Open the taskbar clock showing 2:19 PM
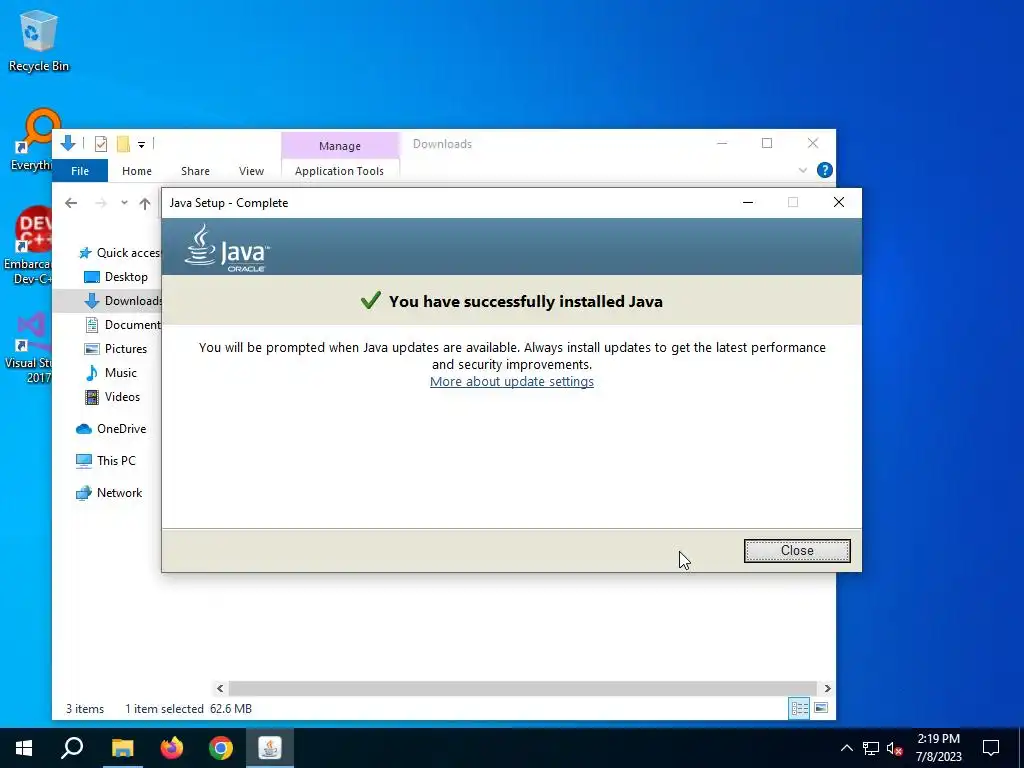 point(938,748)
